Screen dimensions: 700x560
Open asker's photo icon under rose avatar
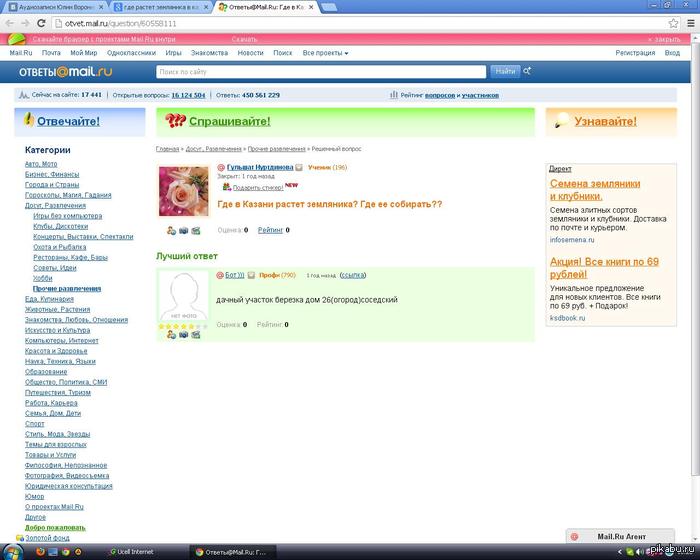pyautogui.click(x=183, y=230)
